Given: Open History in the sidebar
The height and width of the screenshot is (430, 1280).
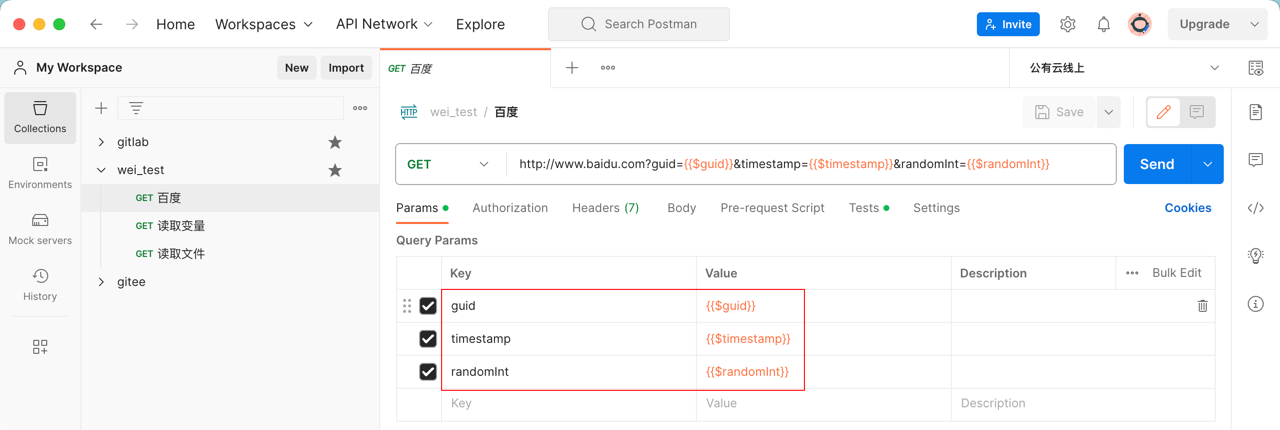Looking at the screenshot, I should (x=40, y=285).
